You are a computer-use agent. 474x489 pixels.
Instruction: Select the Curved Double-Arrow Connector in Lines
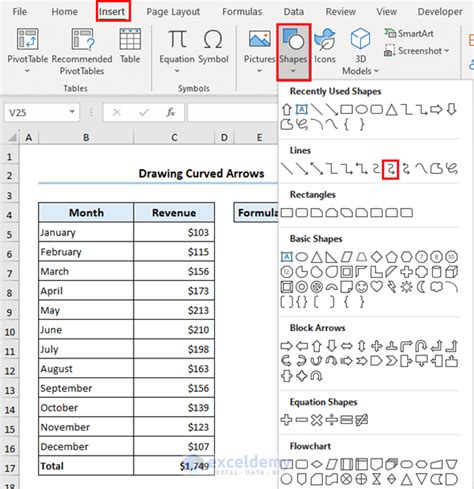[x=406, y=169]
